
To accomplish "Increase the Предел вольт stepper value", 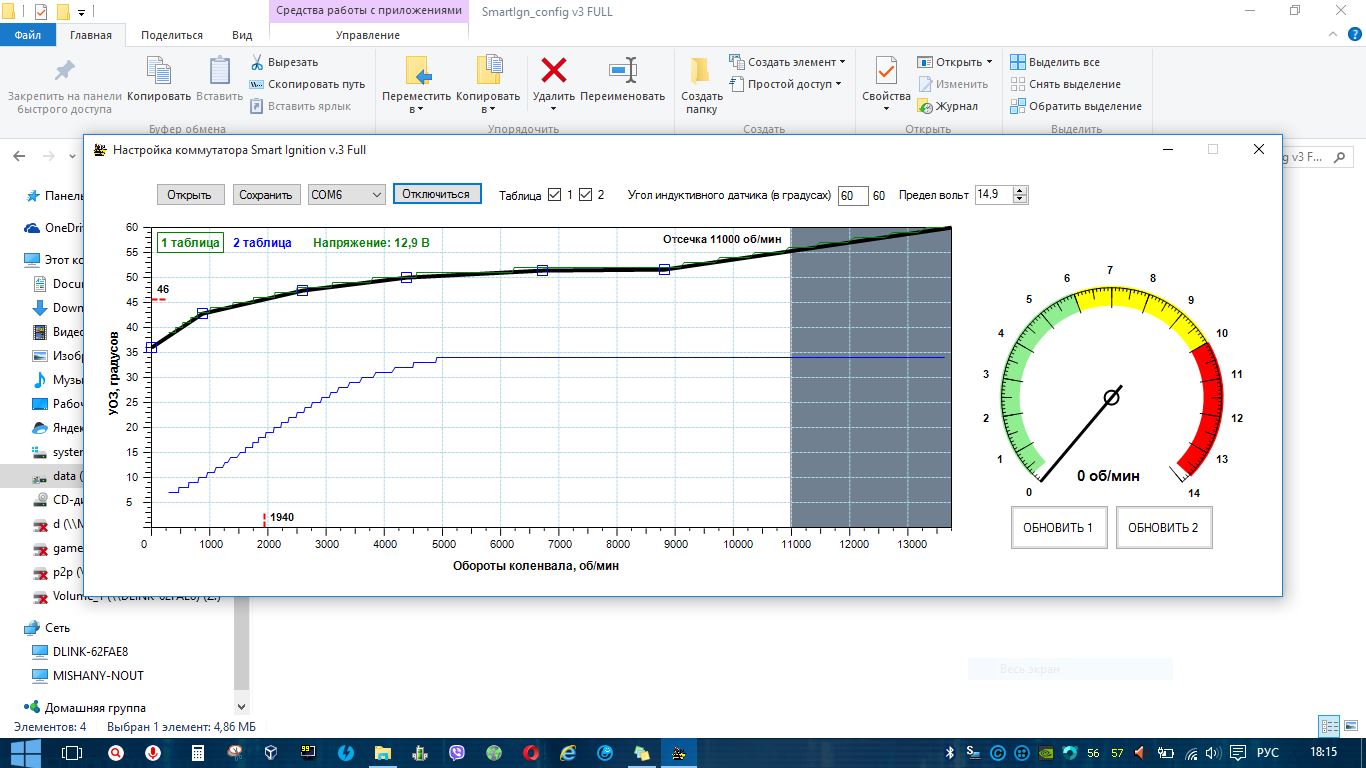I will 1020,190.
